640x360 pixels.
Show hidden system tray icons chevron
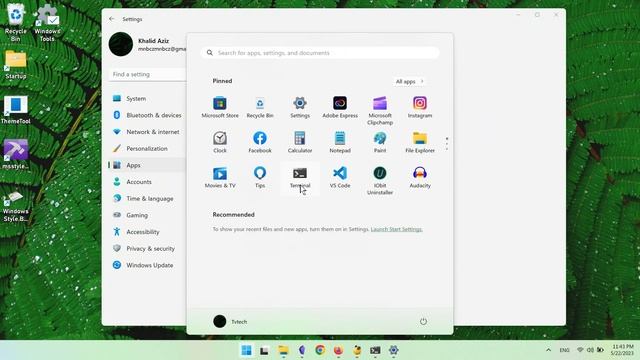coord(548,350)
